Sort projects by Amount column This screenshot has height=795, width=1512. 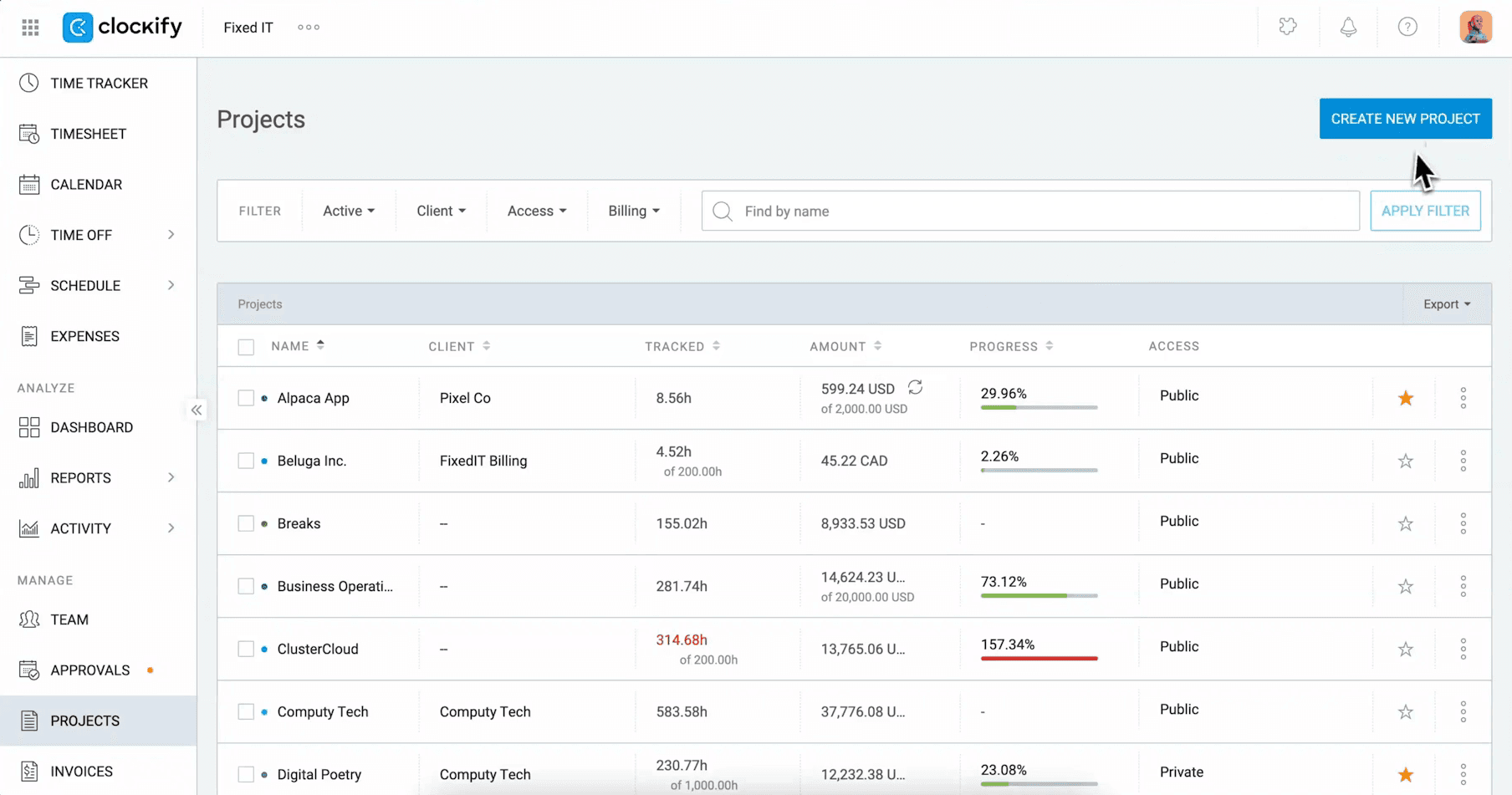pyautogui.click(x=845, y=346)
